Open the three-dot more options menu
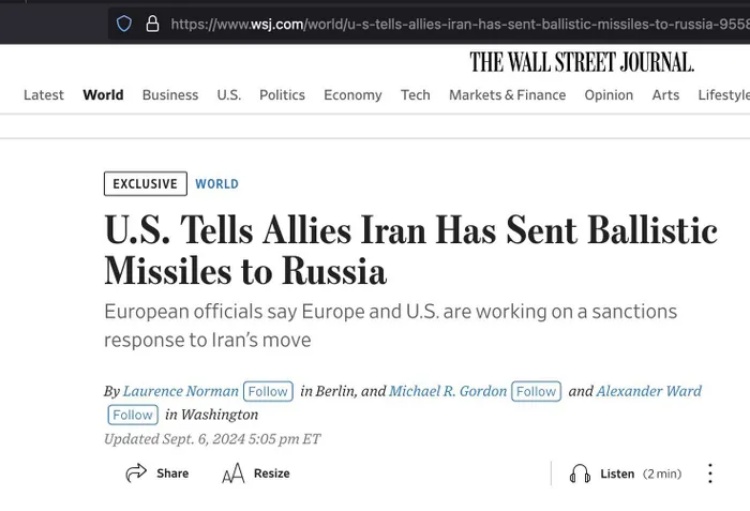The image size is (750, 511). 710,473
